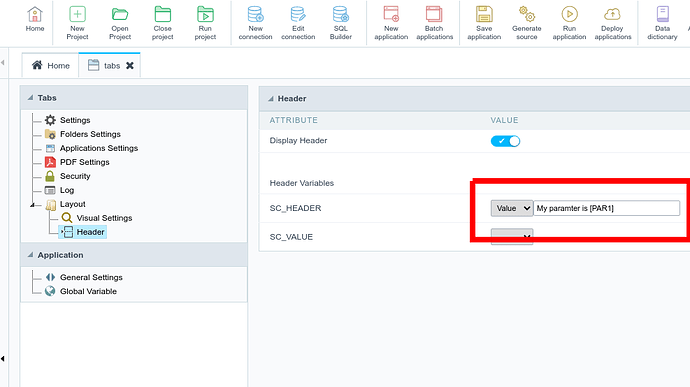Open the SQL Builder tool
The image size is (690, 387).
341,15
